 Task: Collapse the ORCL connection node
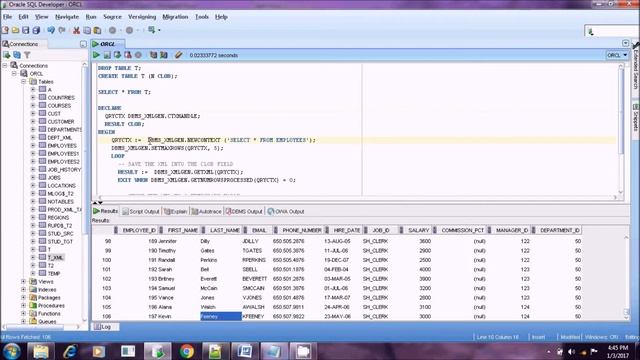pos(14,73)
